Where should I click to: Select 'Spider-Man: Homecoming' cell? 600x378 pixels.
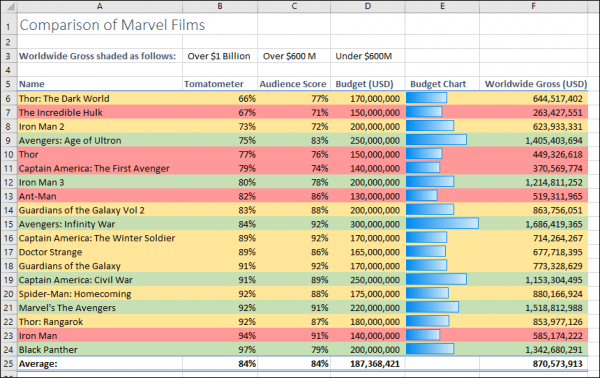tap(99, 294)
